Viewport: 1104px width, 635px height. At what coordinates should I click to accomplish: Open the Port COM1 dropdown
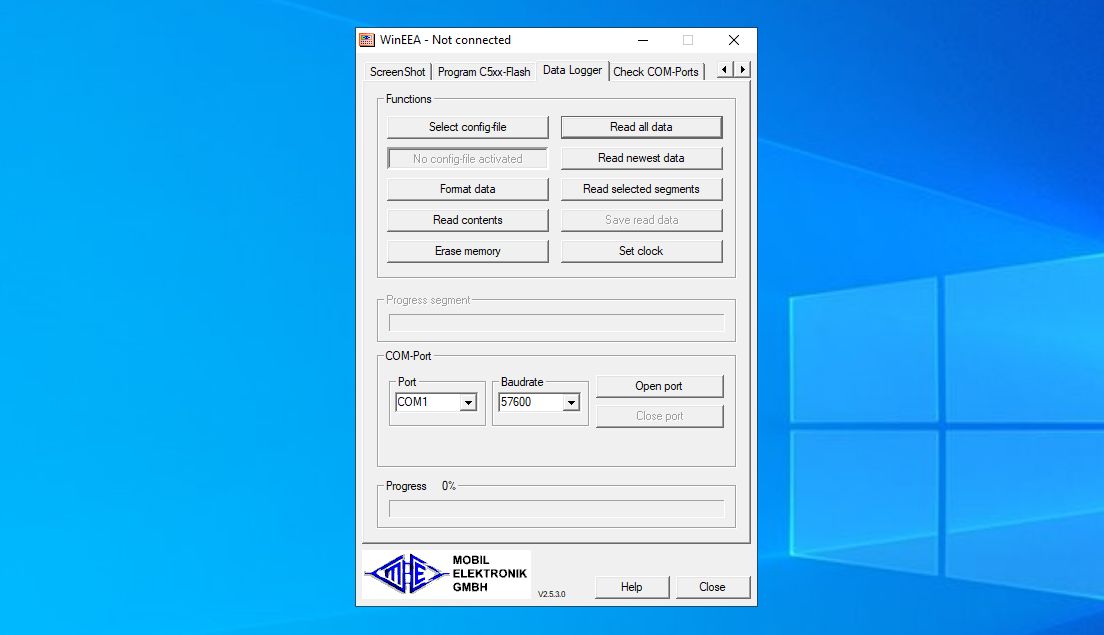point(467,402)
